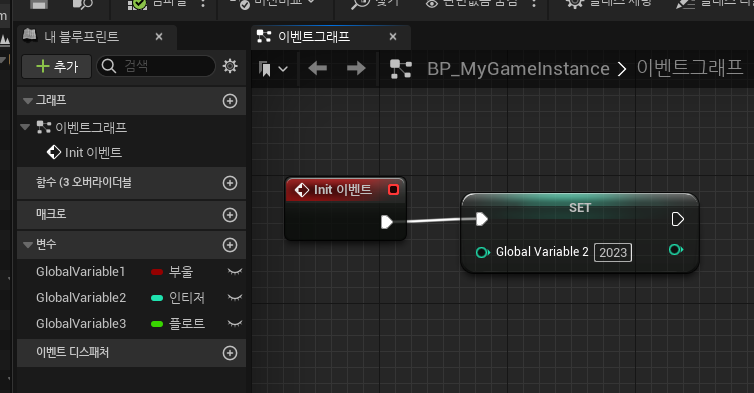The image size is (754, 393).
Task: Select the Init 이벤트 tree item
Action: coord(93,152)
